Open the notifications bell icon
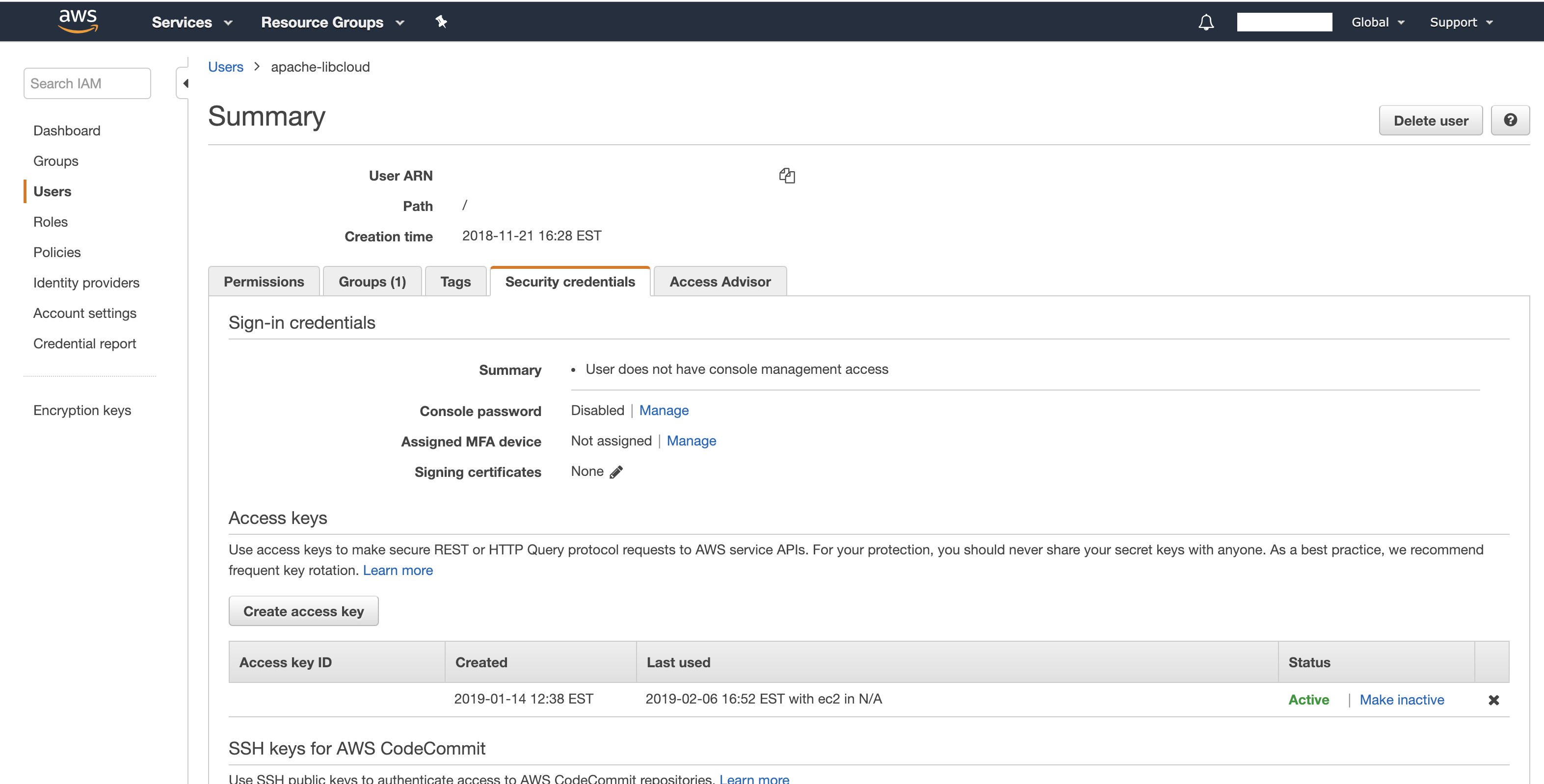 coord(1206,23)
